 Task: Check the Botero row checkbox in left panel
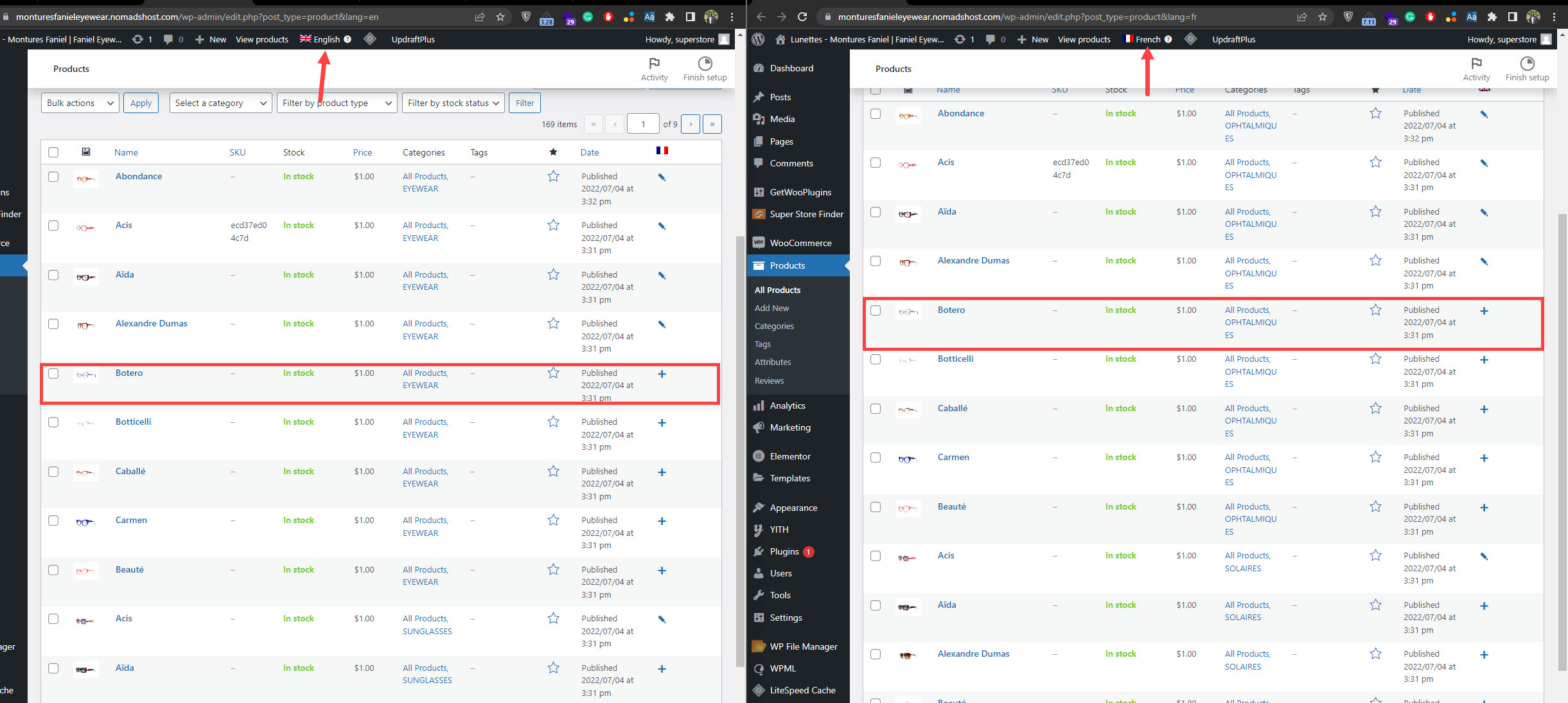[53, 373]
